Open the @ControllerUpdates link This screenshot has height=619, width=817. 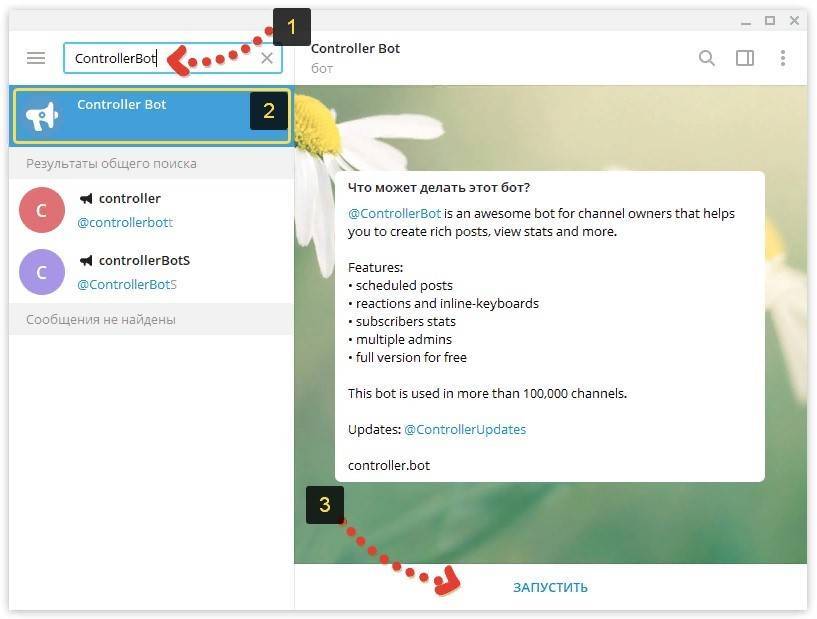coord(465,430)
